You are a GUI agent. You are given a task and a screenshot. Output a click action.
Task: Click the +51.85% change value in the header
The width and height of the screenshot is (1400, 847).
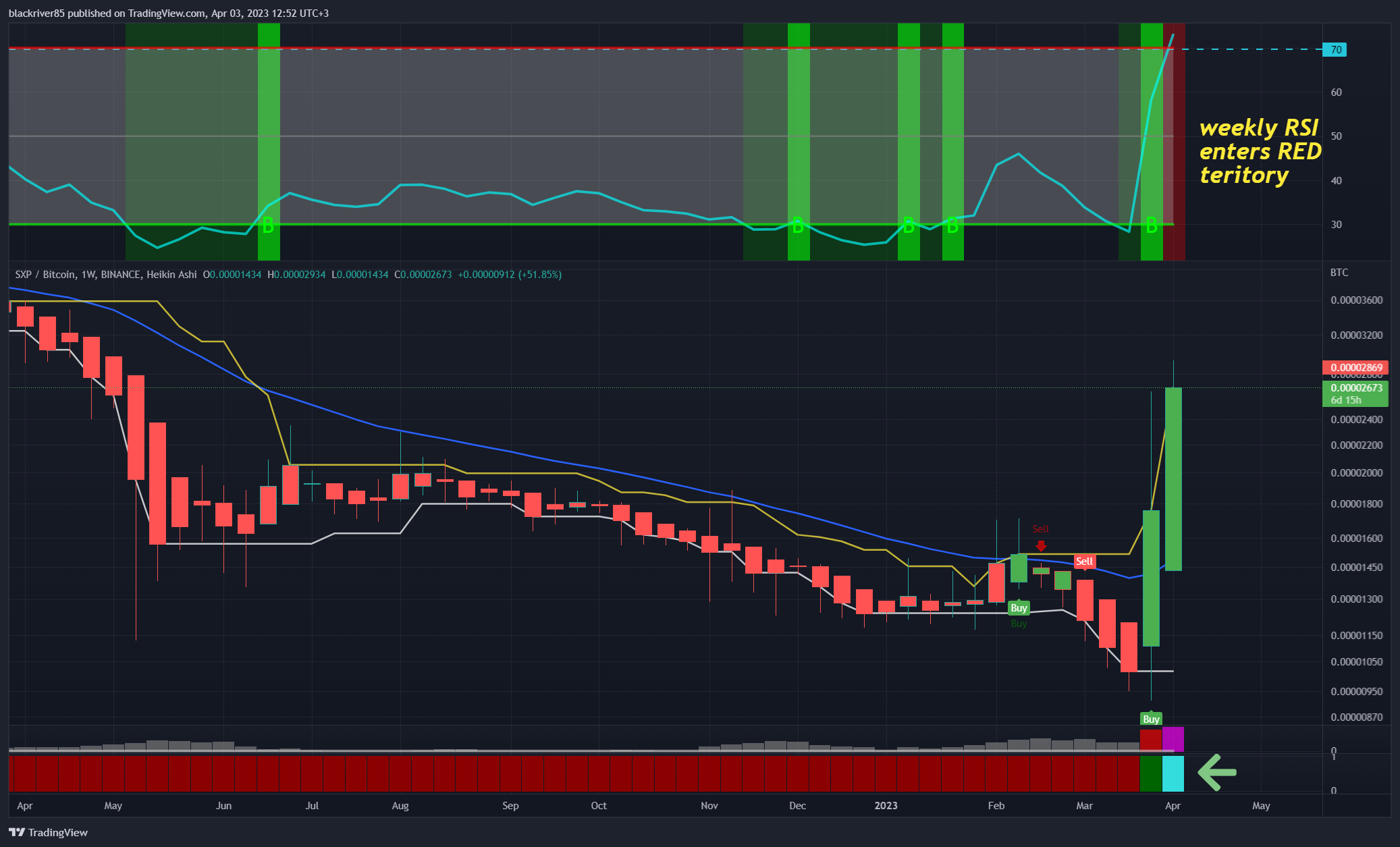[x=540, y=275]
